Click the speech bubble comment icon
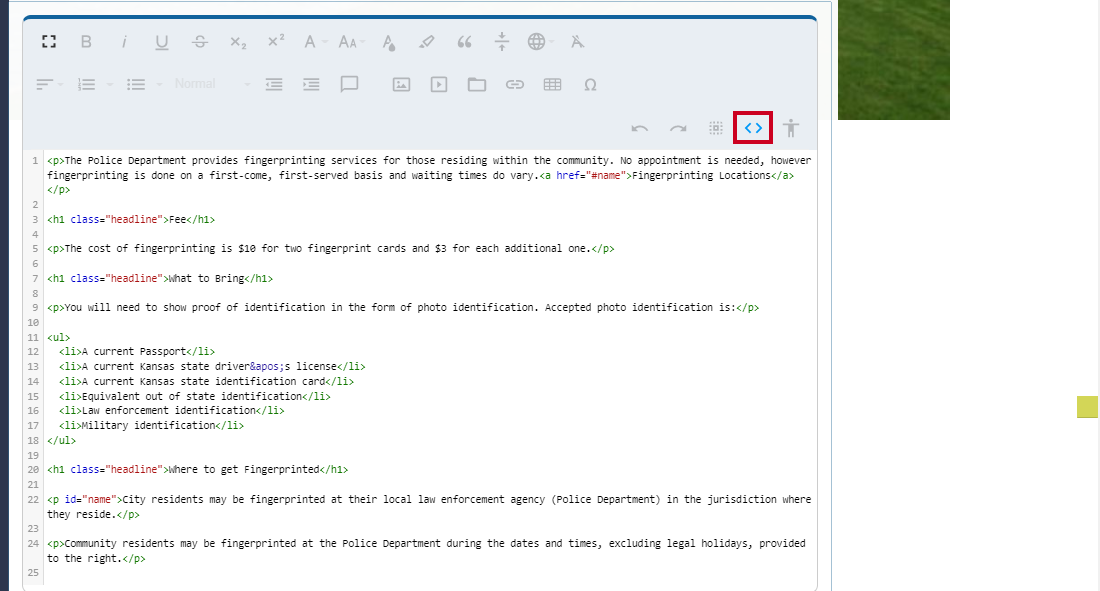The image size is (1100, 591). click(x=349, y=84)
